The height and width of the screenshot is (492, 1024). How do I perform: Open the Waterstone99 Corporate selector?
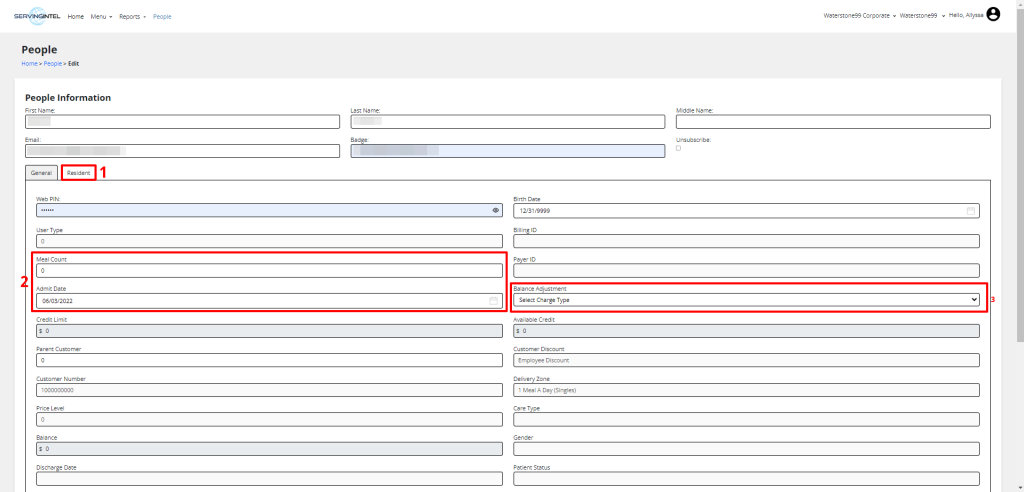[857, 16]
